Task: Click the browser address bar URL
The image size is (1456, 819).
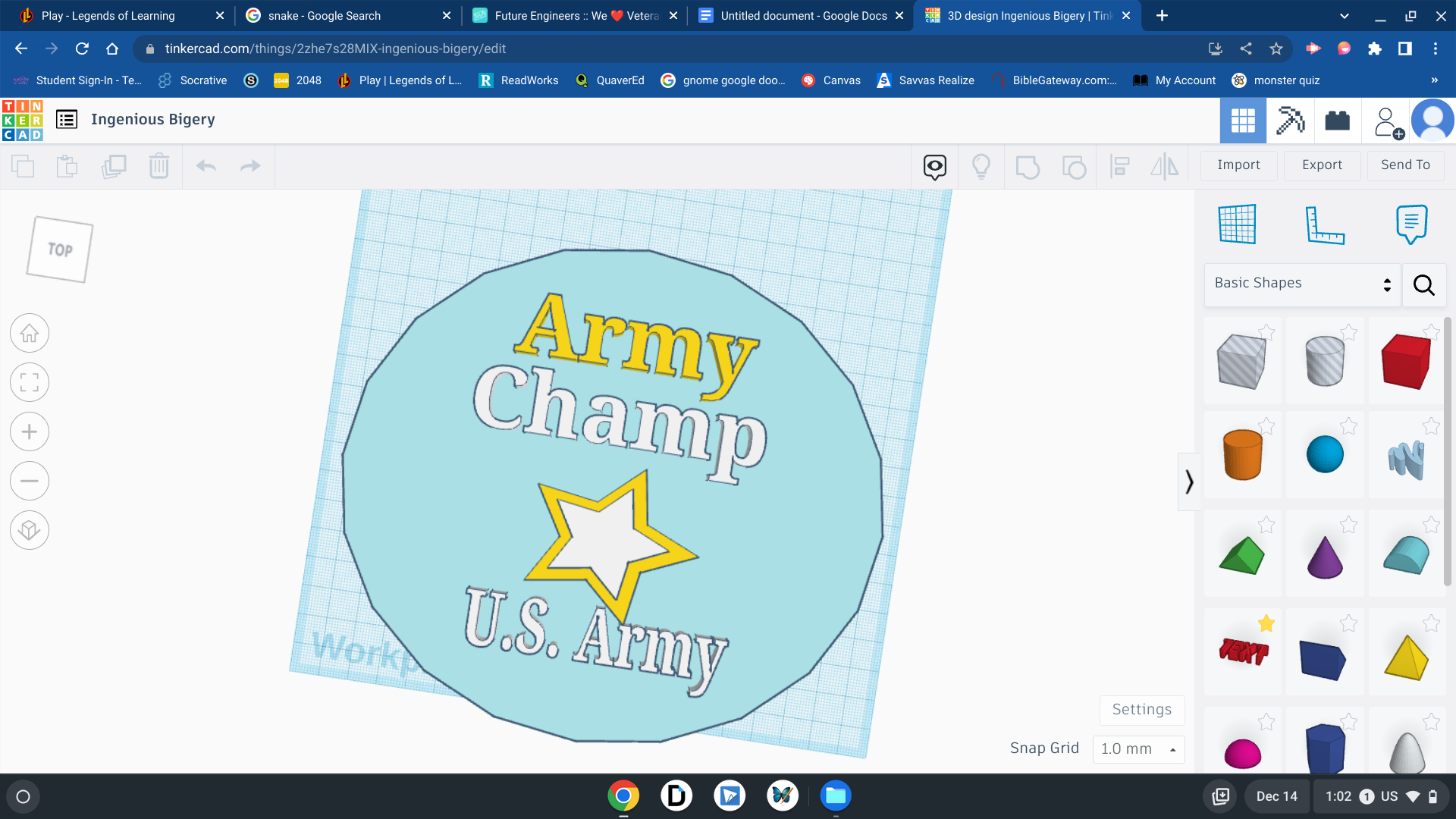Action: 335,49
